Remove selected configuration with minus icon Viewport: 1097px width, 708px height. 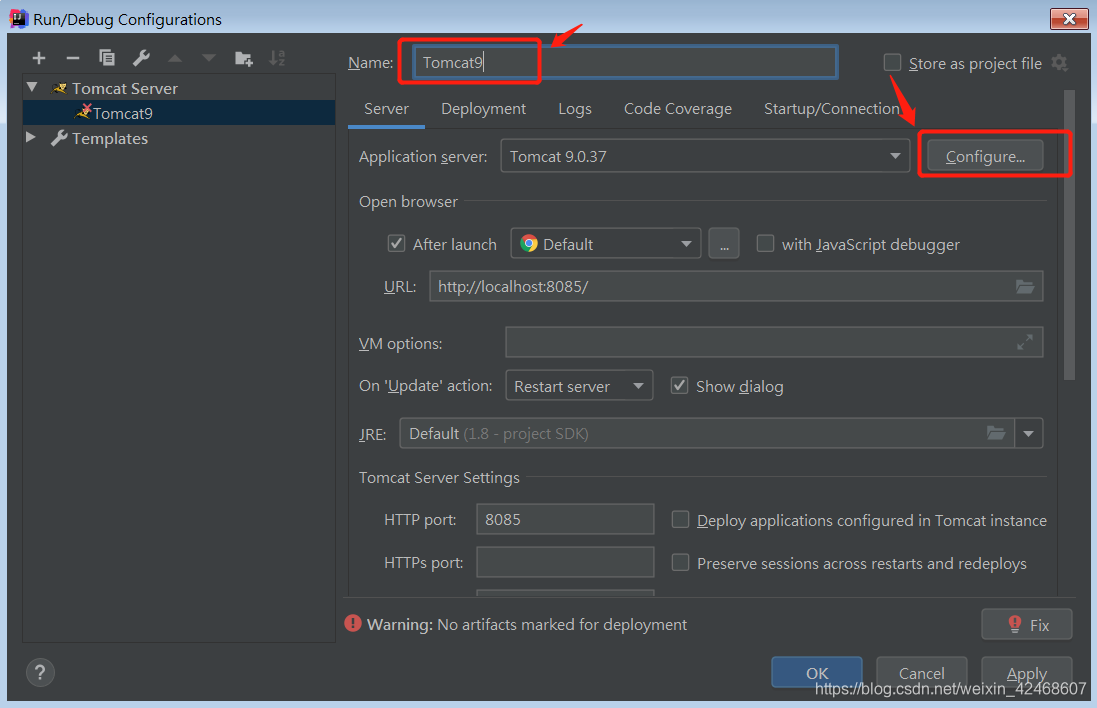pyautogui.click(x=73, y=58)
